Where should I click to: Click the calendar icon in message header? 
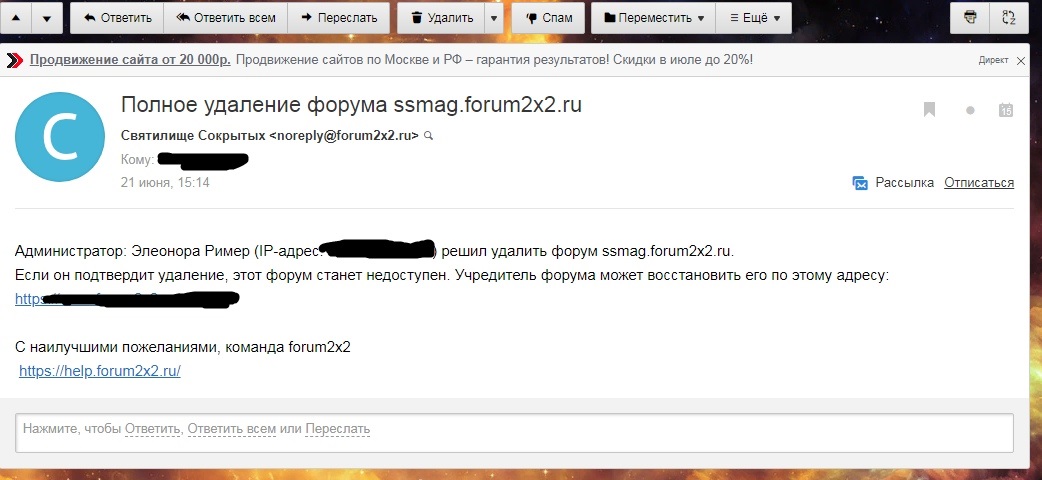tap(1006, 110)
